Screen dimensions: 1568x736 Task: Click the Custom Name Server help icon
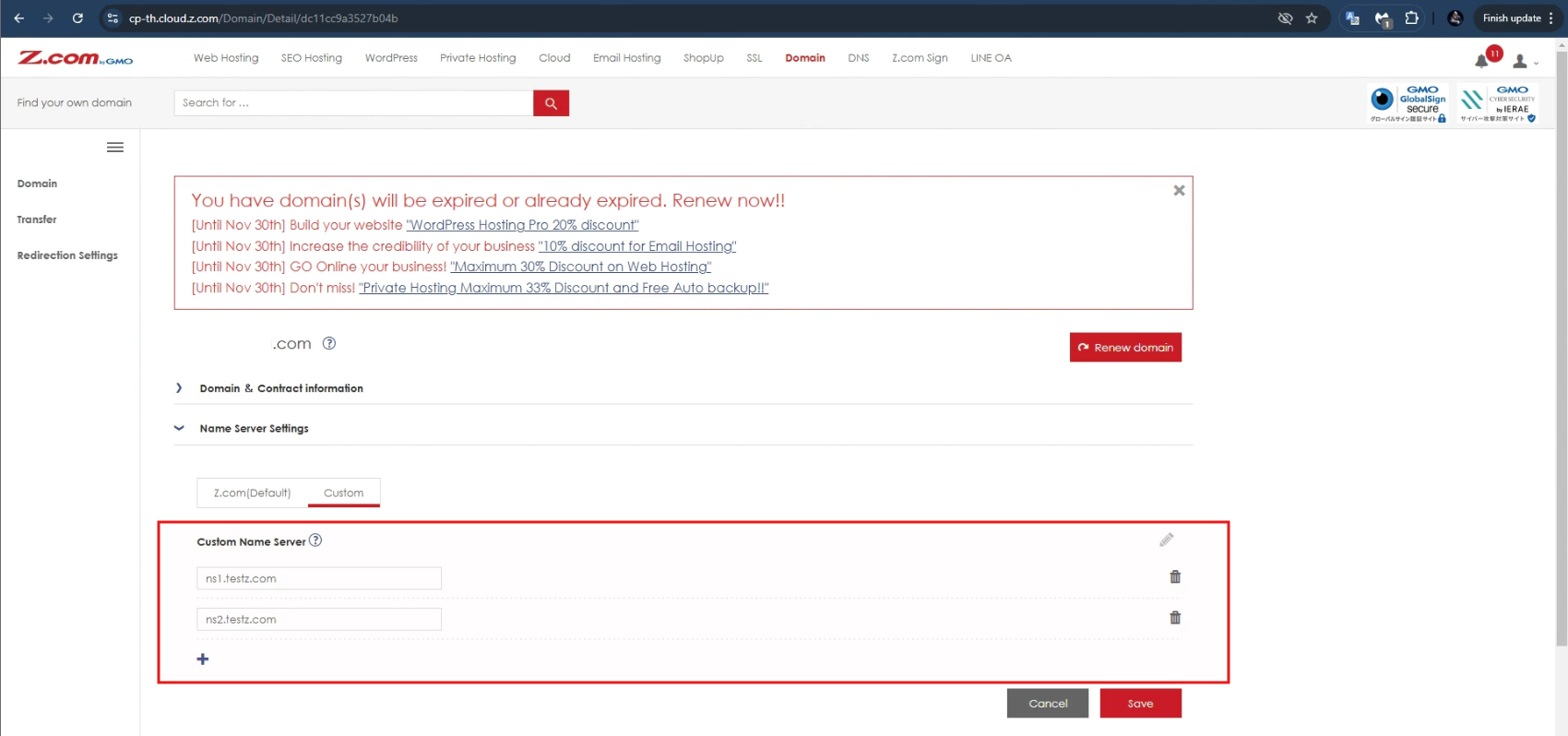click(x=315, y=540)
